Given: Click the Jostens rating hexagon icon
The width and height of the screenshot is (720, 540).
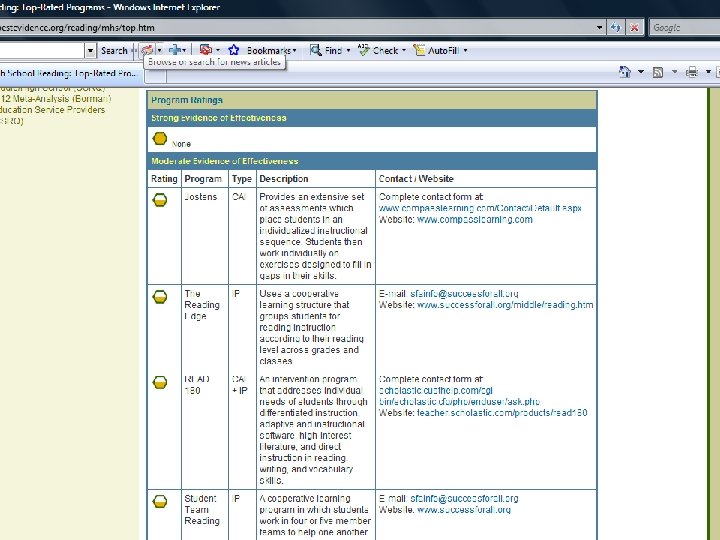Looking at the screenshot, I should 160,200.
